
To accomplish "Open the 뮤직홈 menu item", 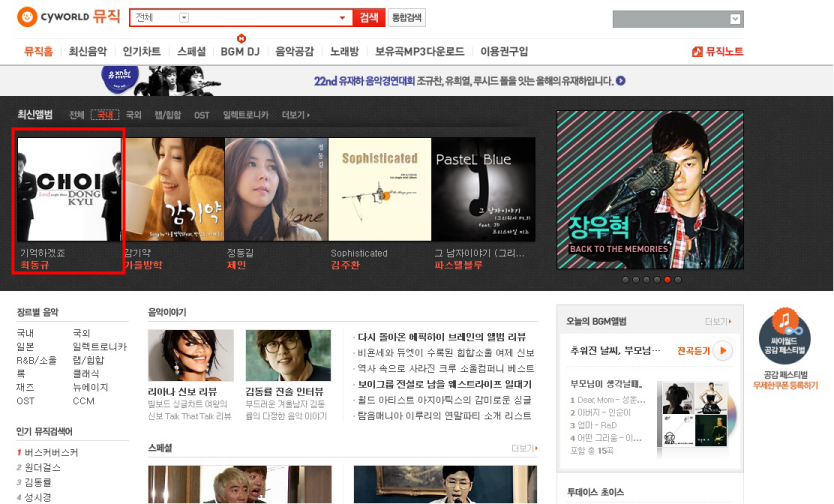I will [38, 52].
